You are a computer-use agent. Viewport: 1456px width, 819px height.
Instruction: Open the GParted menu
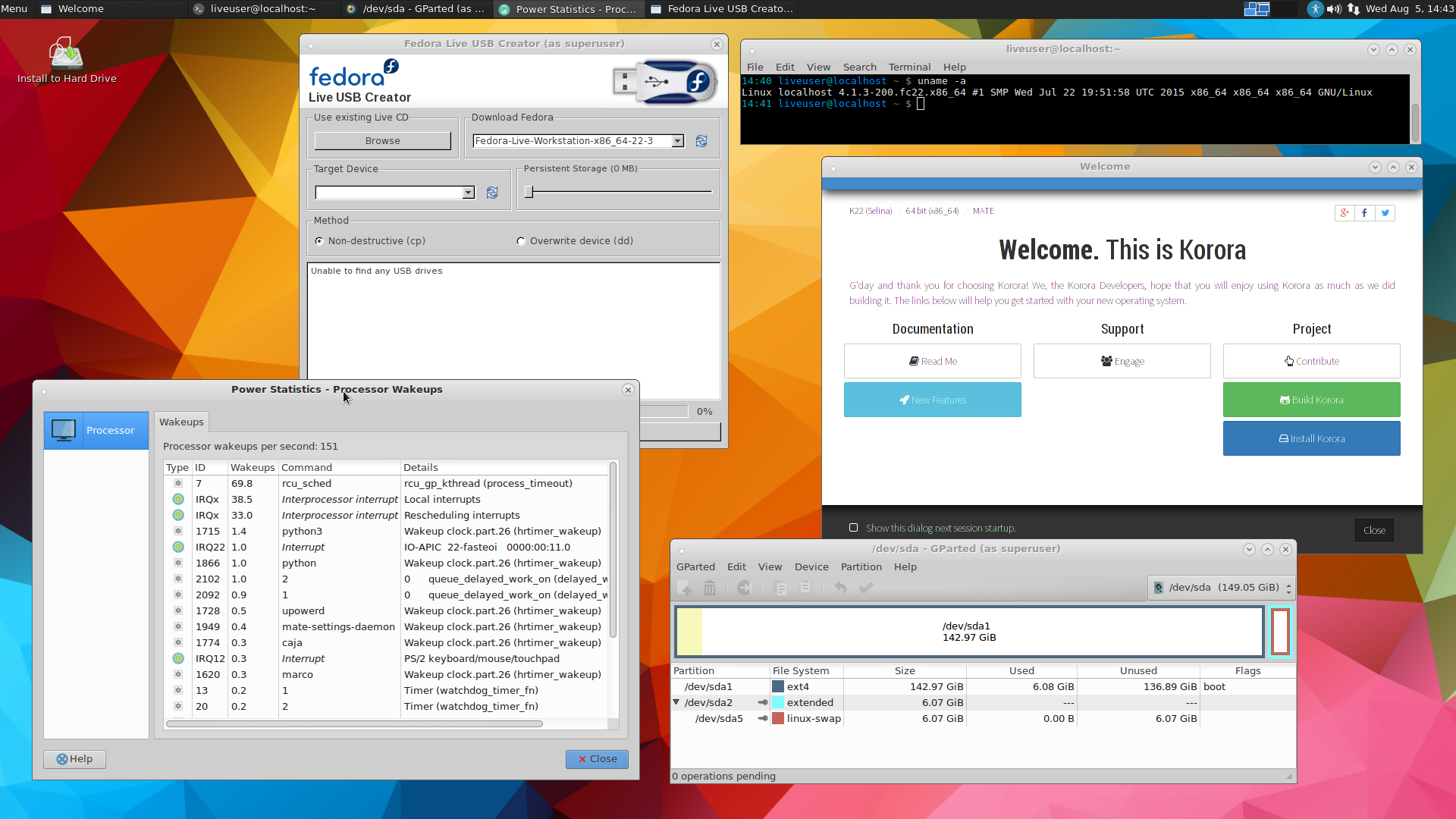point(695,566)
